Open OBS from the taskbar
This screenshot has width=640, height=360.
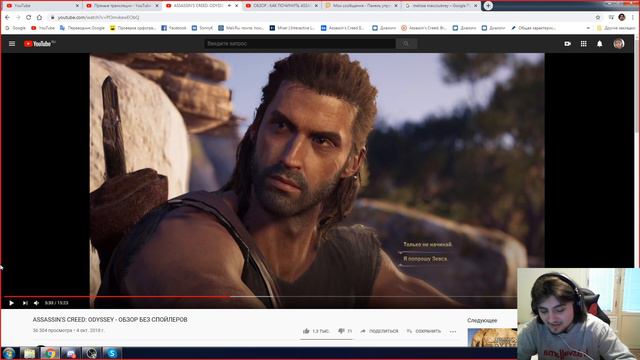[92, 353]
